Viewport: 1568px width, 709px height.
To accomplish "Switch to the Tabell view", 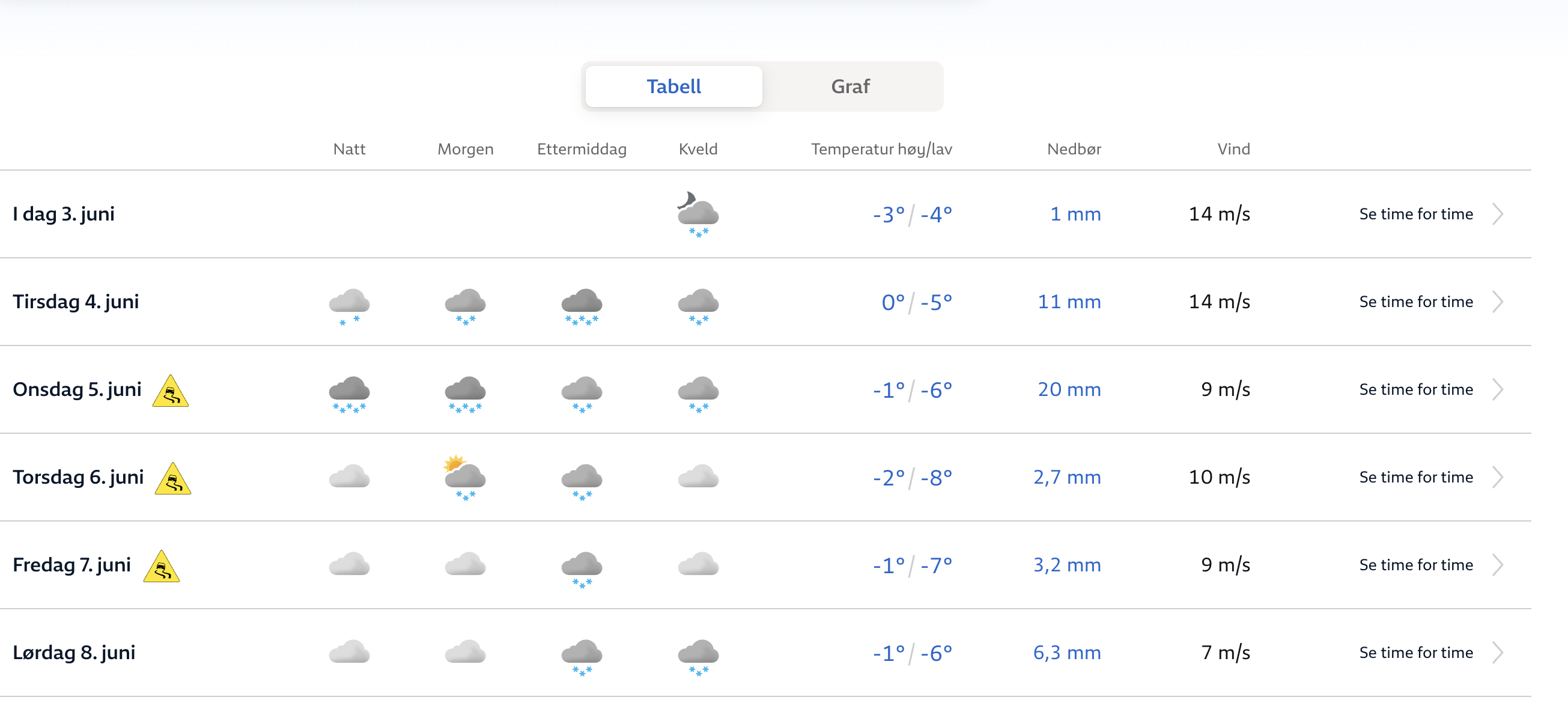I will point(673,87).
